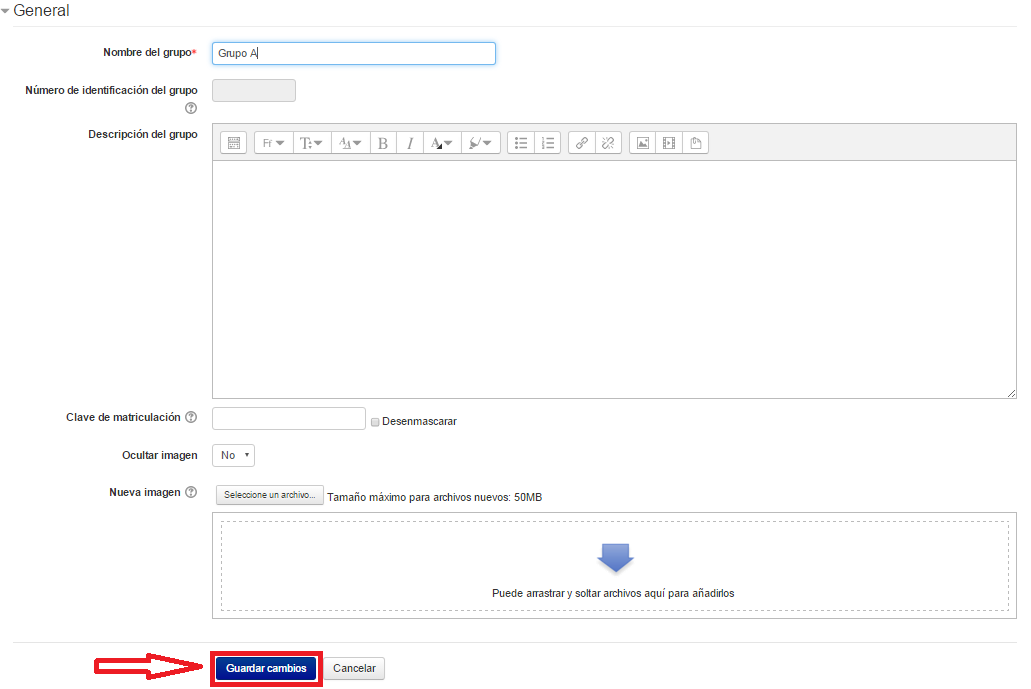The height and width of the screenshot is (689, 1031).
Task: Check the Desenmascarar checkbox
Action: click(x=375, y=422)
